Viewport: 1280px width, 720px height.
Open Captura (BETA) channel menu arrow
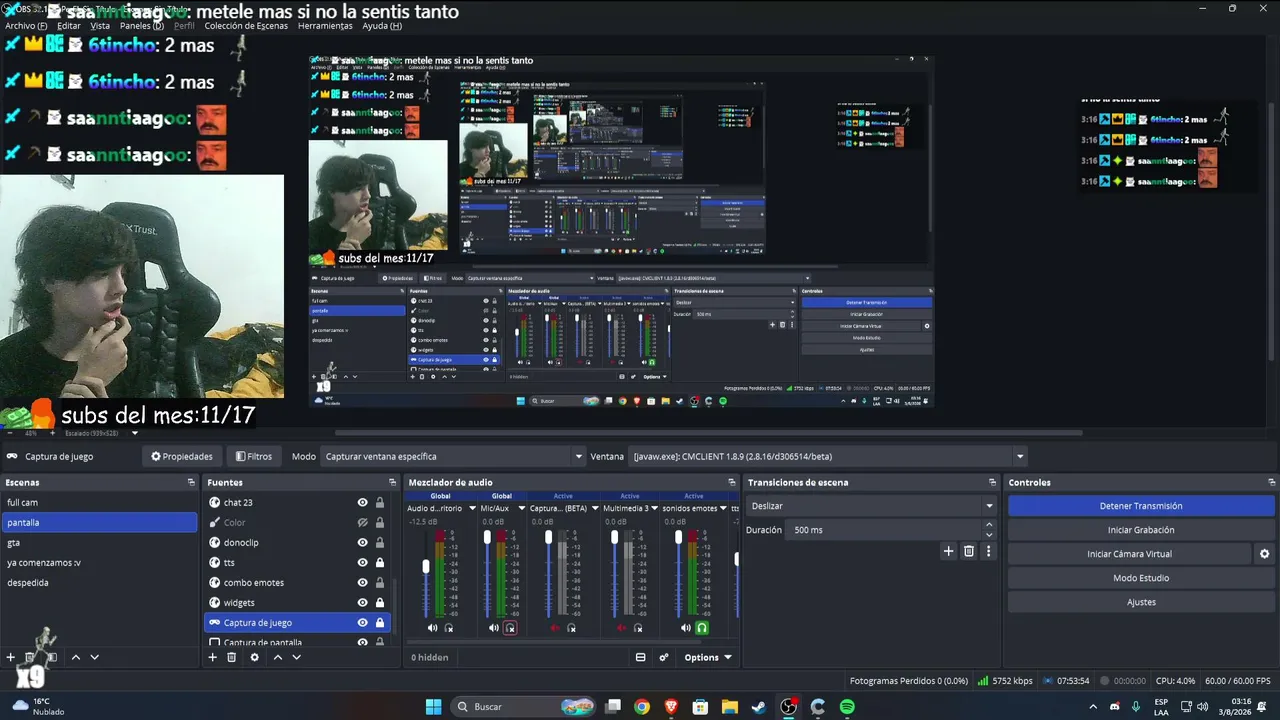point(595,508)
